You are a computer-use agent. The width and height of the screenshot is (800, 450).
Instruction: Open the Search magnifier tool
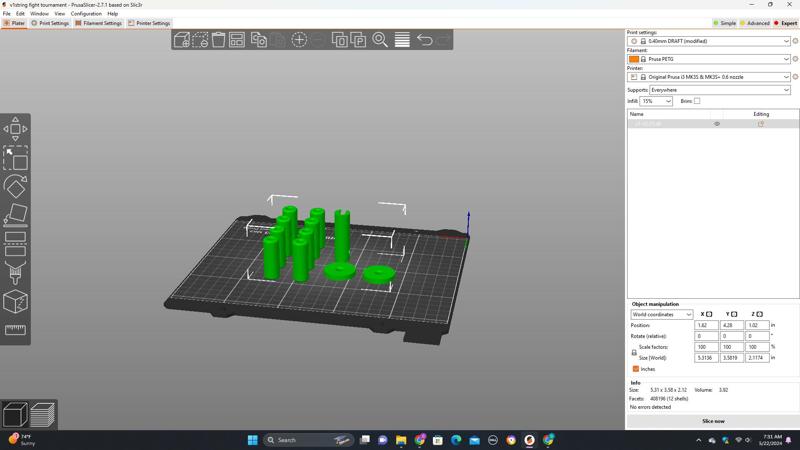pos(380,40)
